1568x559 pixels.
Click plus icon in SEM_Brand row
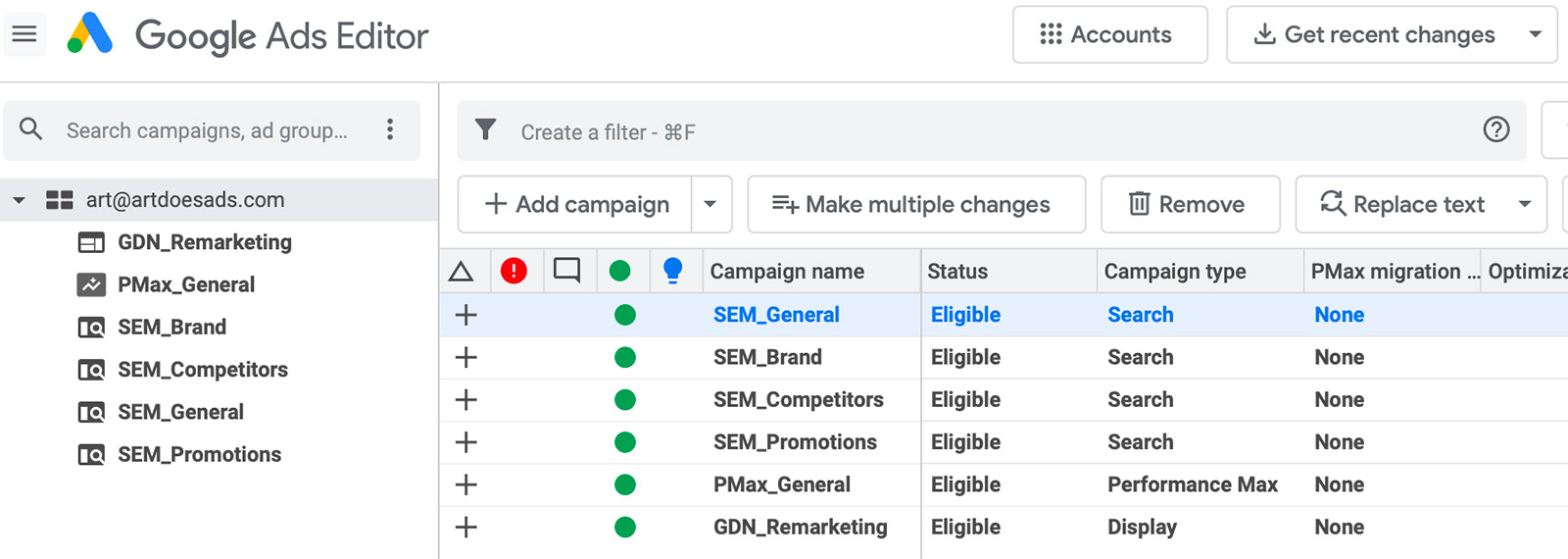coord(466,357)
